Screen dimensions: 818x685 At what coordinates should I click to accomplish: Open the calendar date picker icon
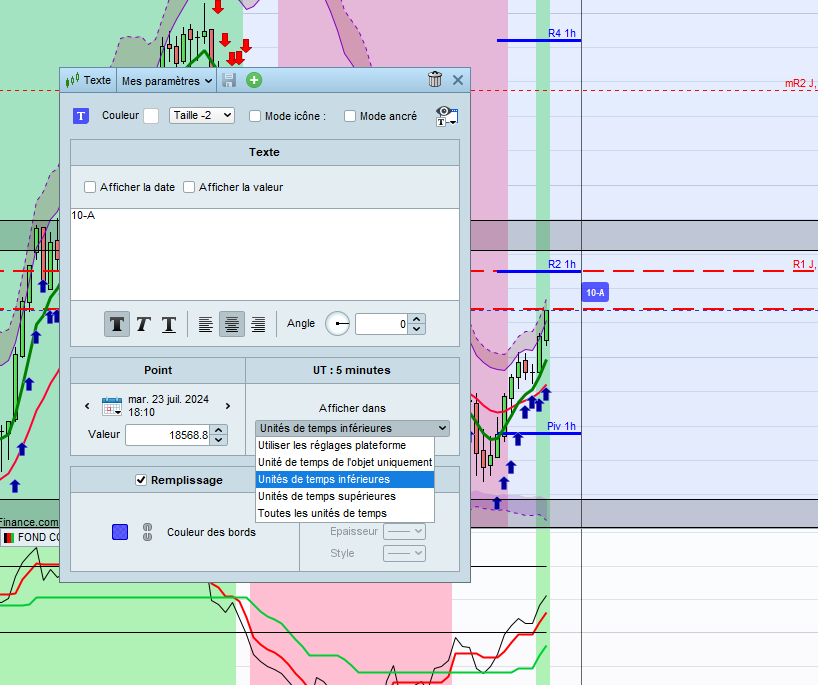[112, 406]
